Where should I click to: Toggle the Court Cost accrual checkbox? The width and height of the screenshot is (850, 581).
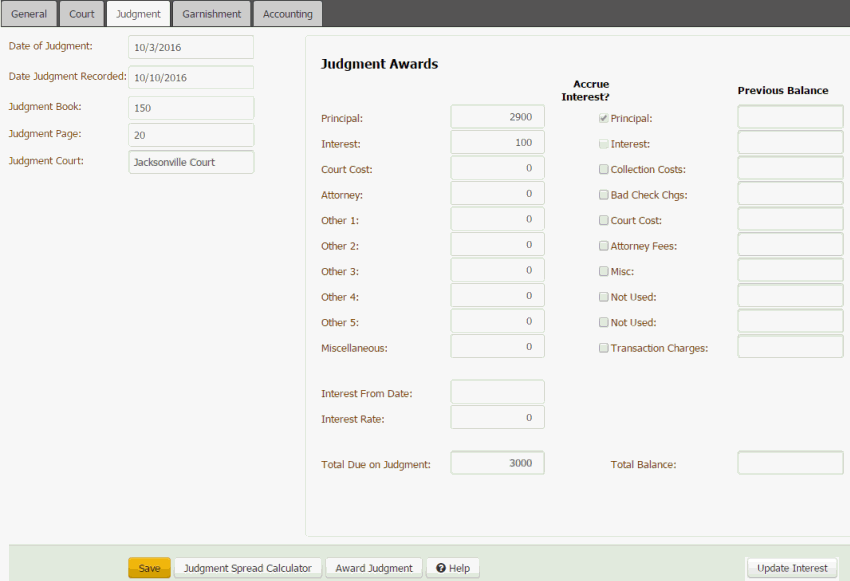click(x=602, y=219)
